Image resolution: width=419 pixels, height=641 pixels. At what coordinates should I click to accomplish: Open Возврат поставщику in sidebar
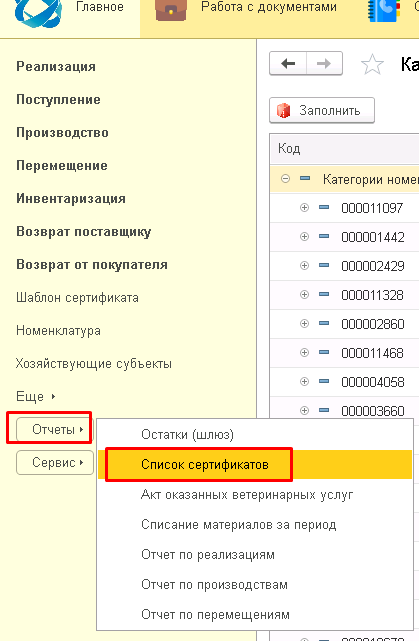[x=83, y=231]
